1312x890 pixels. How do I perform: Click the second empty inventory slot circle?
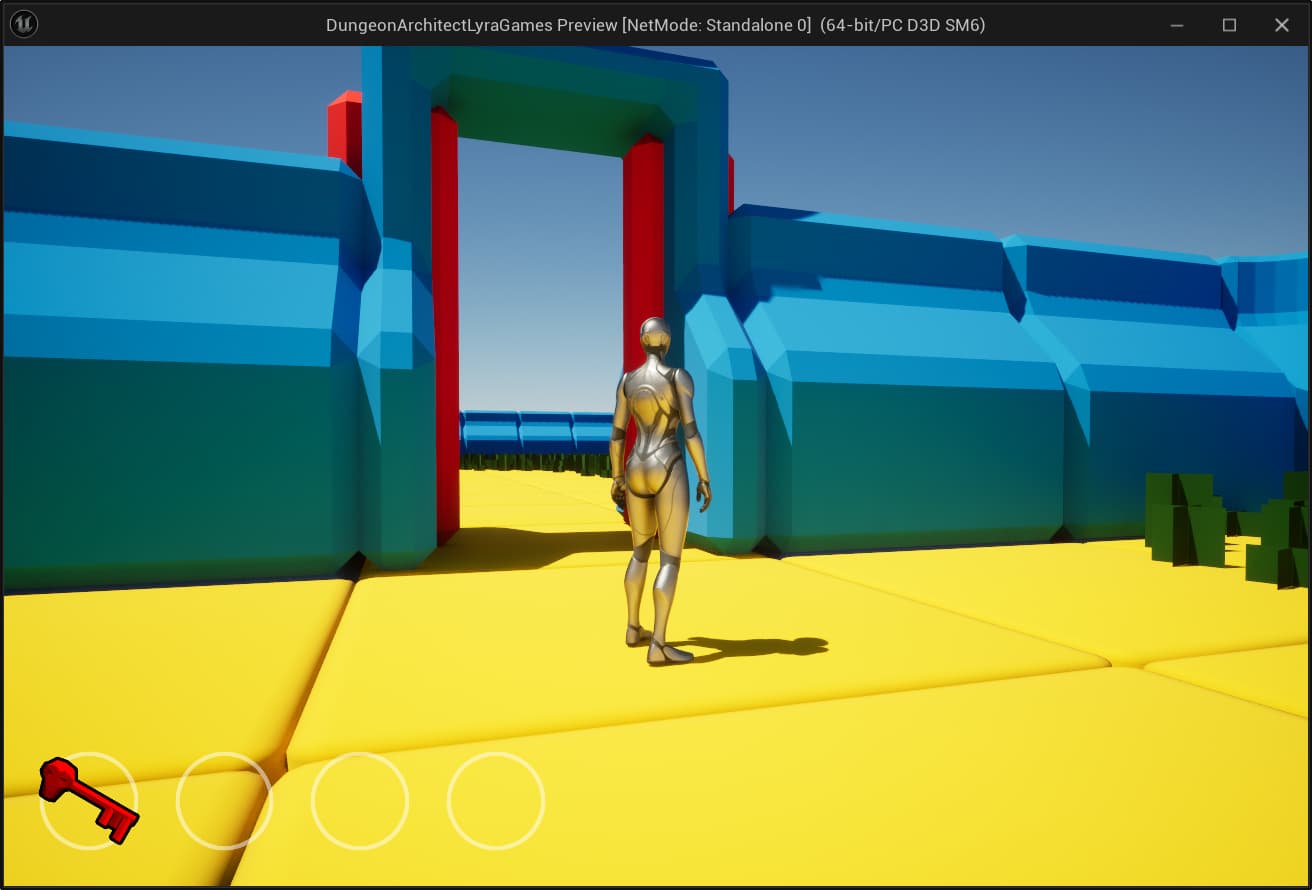pos(224,801)
